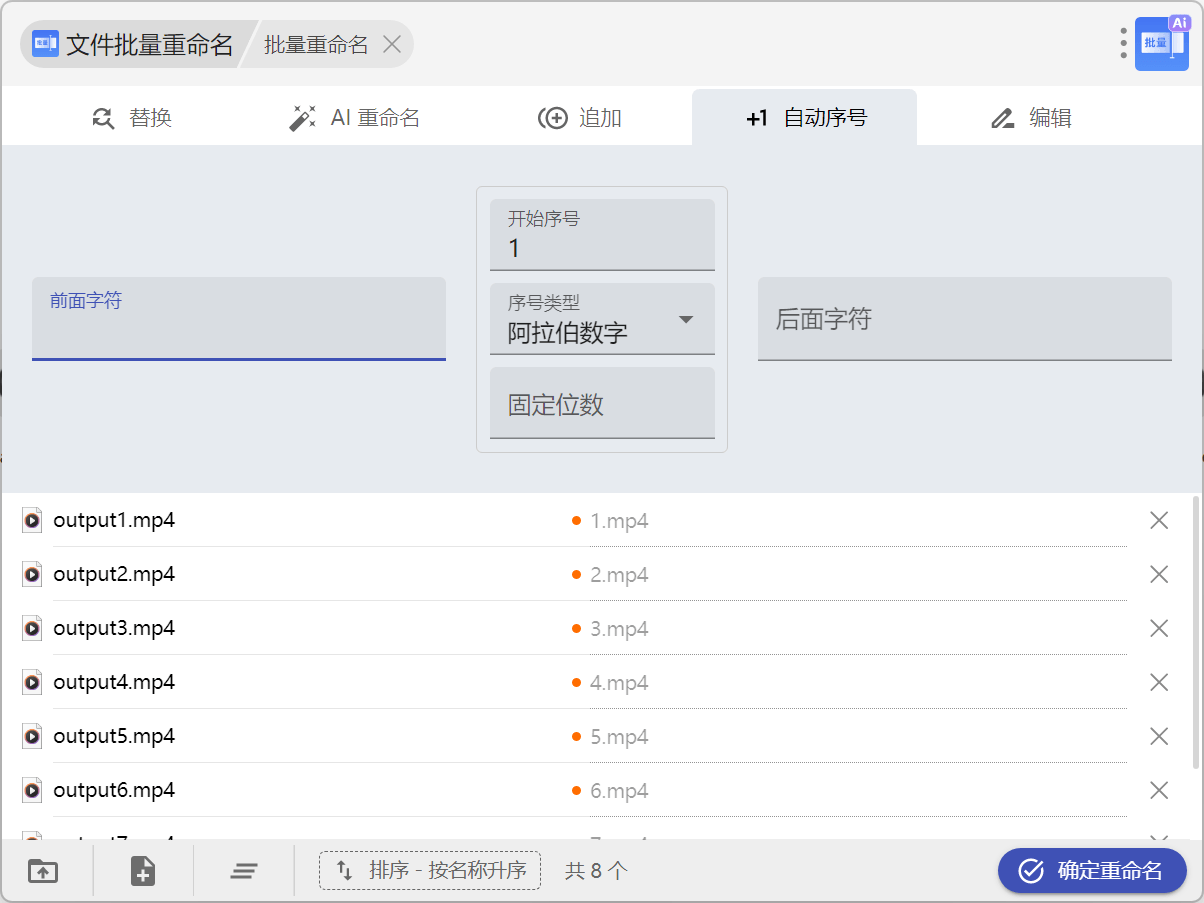Click the 固定位数 field
Screen dimensions: 1204x903
pyautogui.click(x=602, y=403)
